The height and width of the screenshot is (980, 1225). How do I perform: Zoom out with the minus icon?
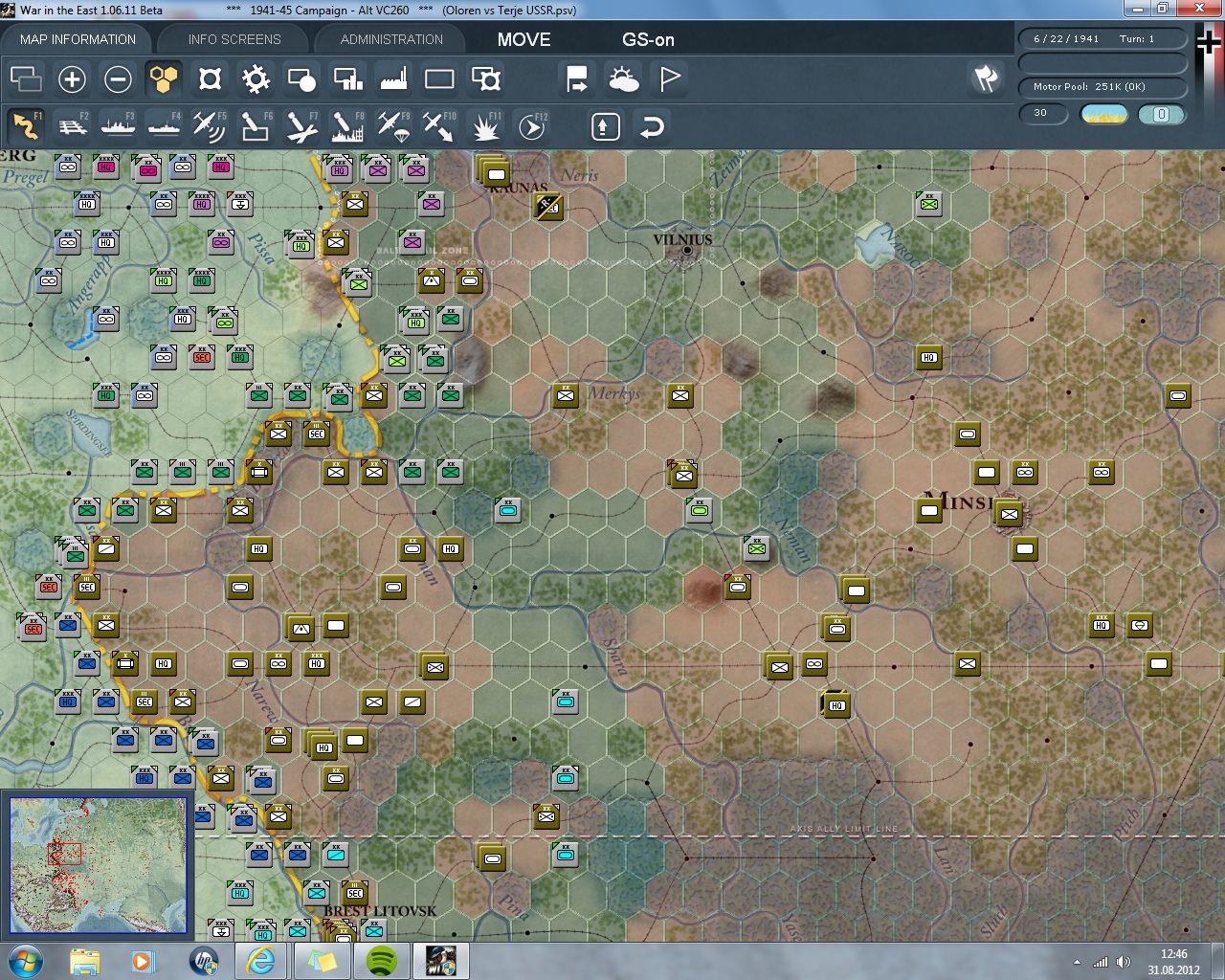coord(118,78)
